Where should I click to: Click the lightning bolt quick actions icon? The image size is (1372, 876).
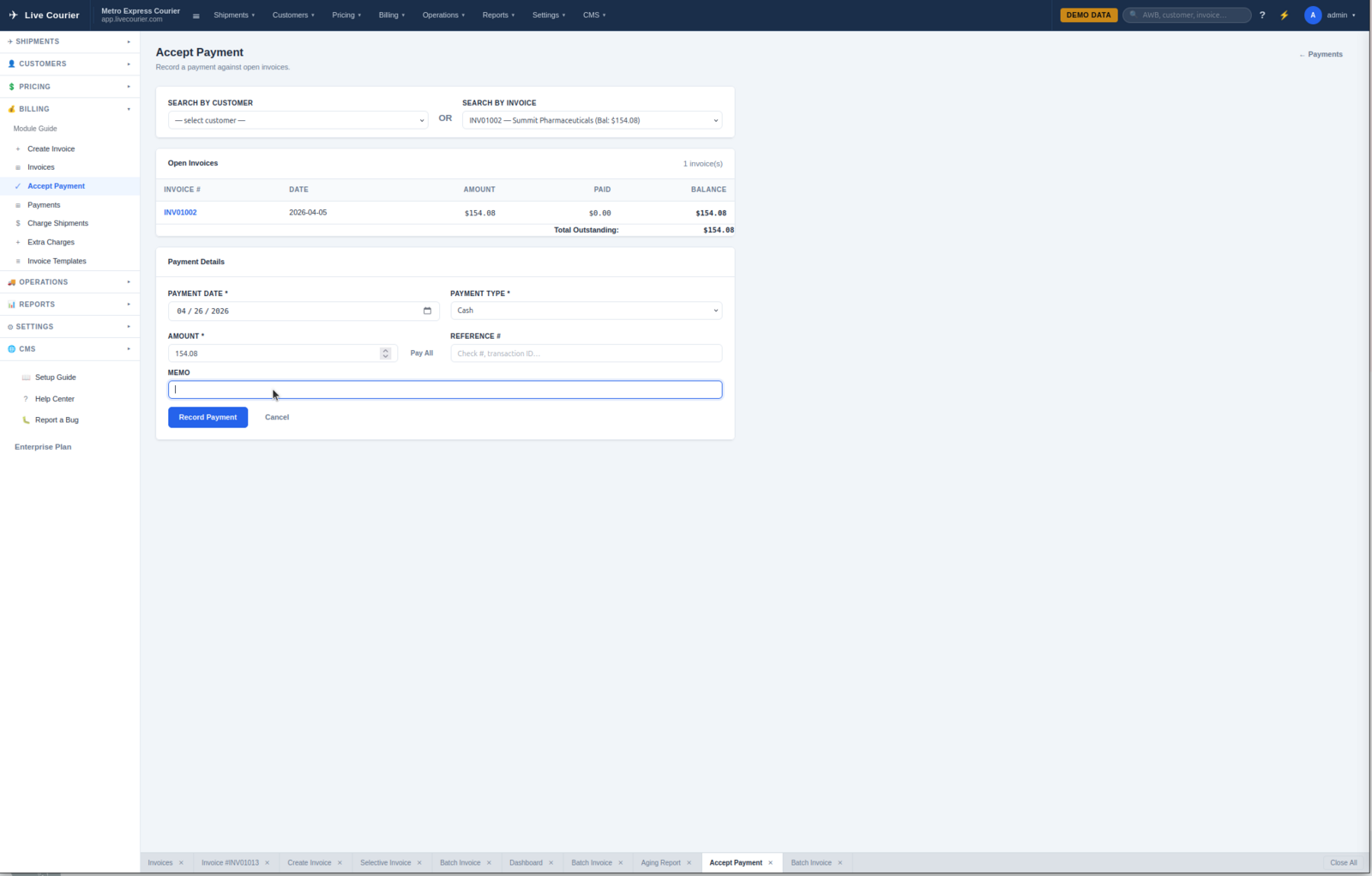click(1284, 15)
